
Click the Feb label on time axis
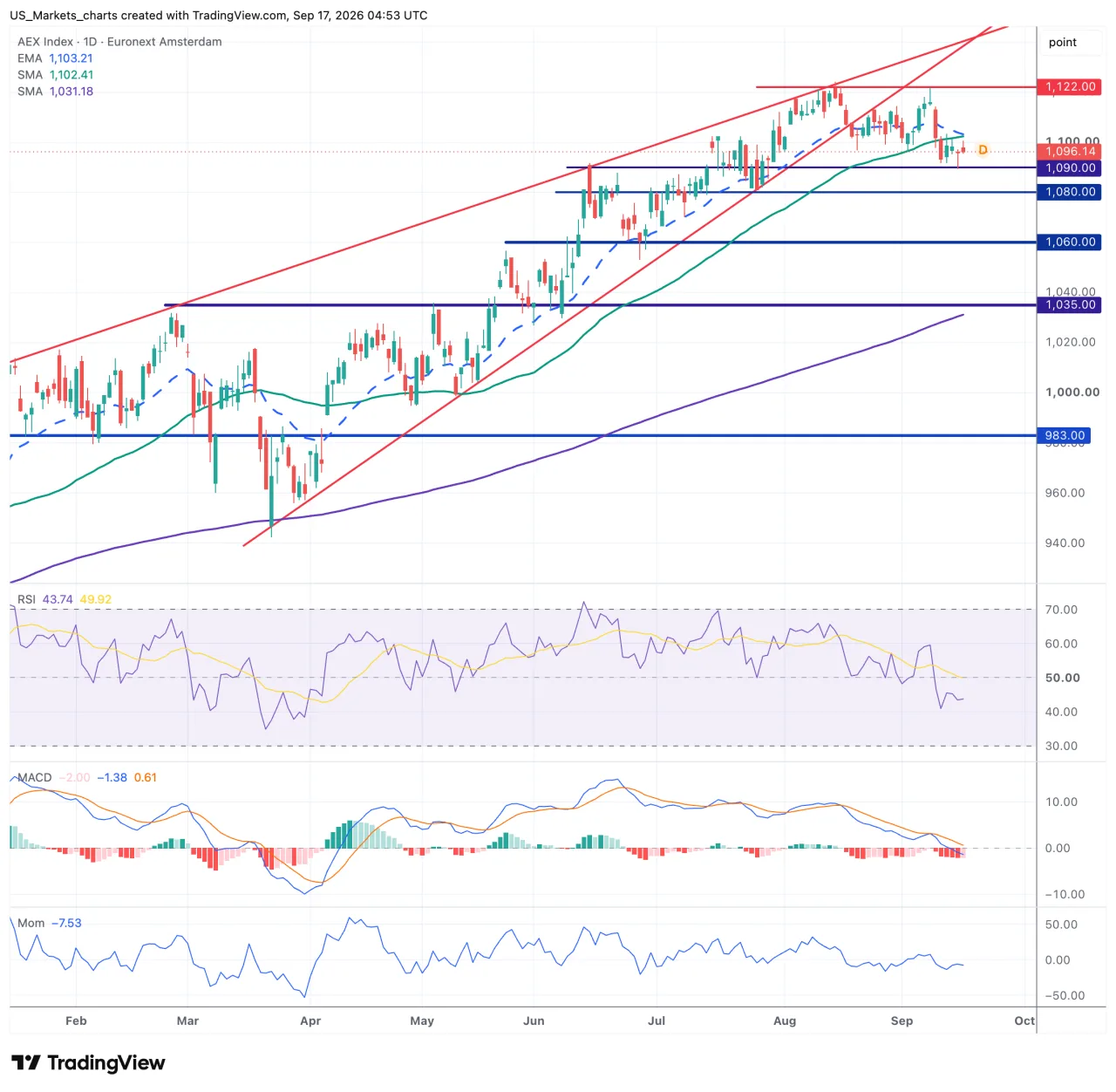(76, 1020)
